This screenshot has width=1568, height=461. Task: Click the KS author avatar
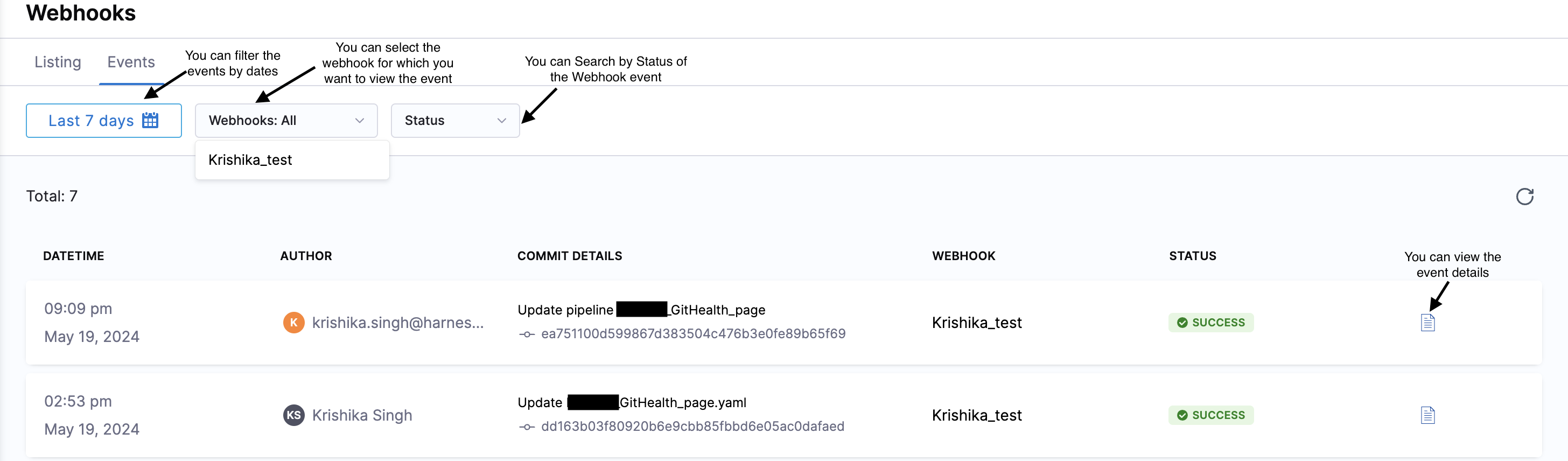[x=293, y=415]
